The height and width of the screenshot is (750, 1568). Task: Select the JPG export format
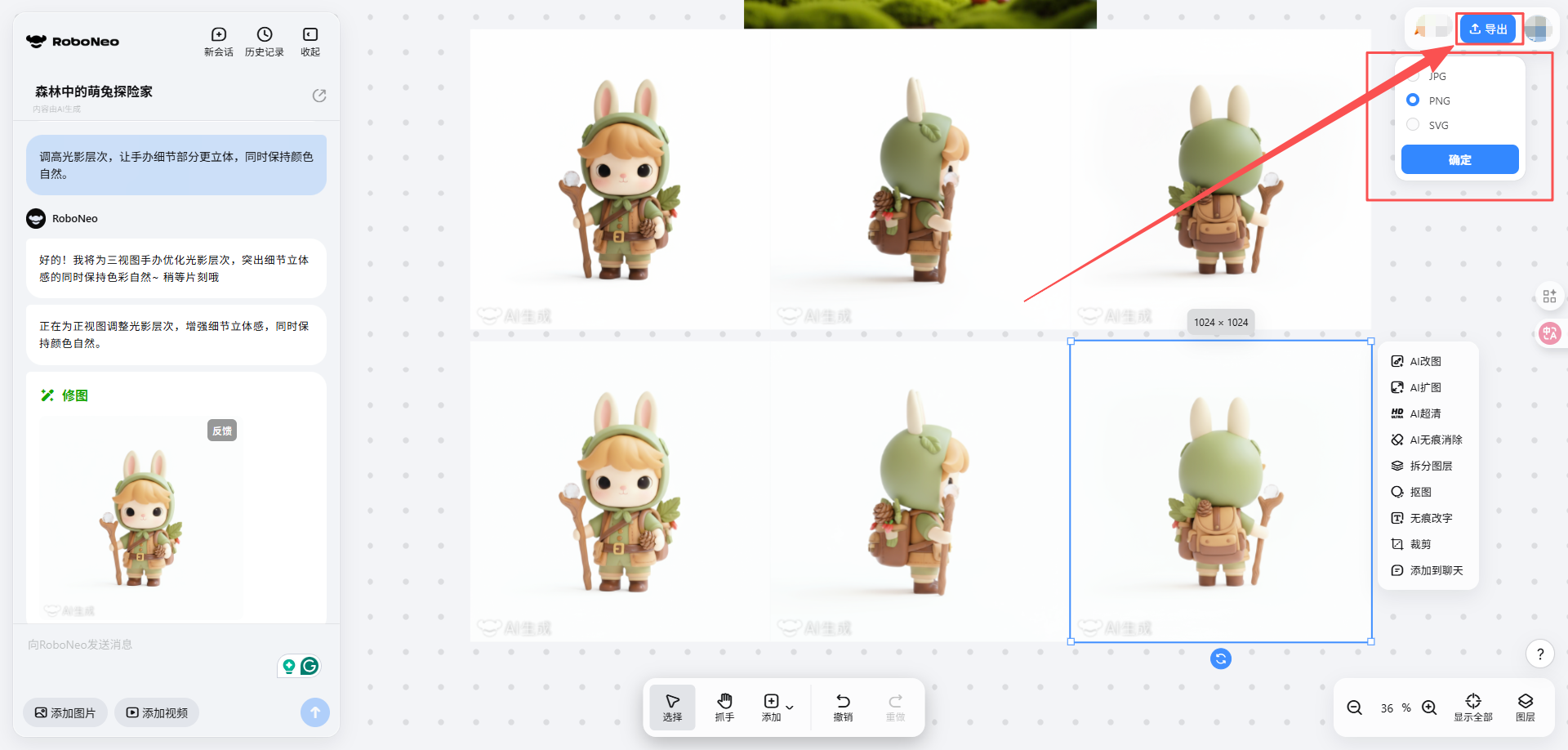click(1414, 76)
